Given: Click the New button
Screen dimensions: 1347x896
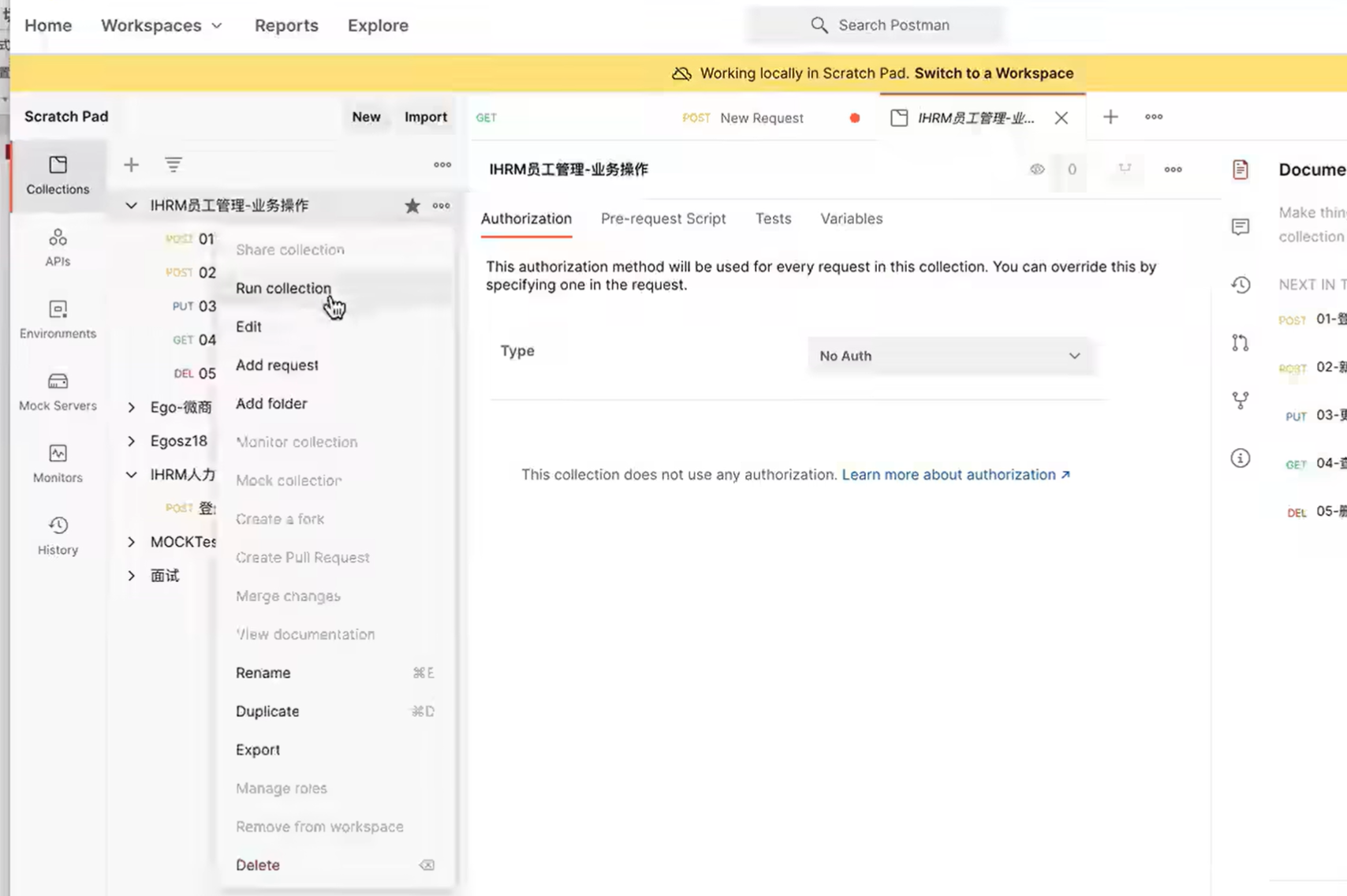Looking at the screenshot, I should coord(366,117).
